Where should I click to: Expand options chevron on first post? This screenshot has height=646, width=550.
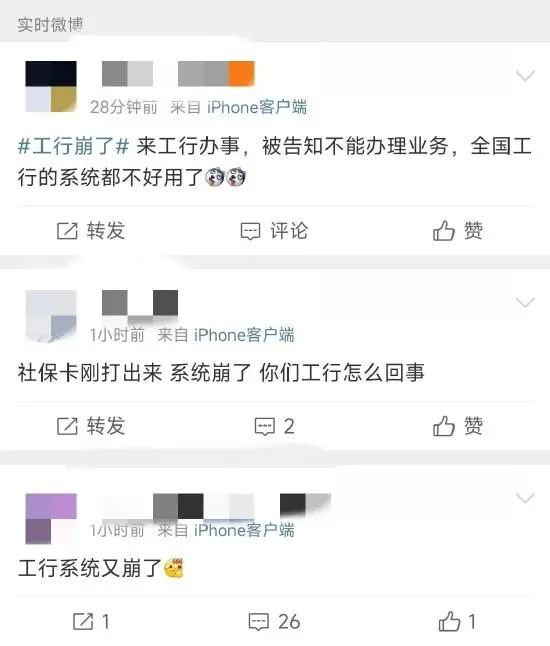[525, 76]
